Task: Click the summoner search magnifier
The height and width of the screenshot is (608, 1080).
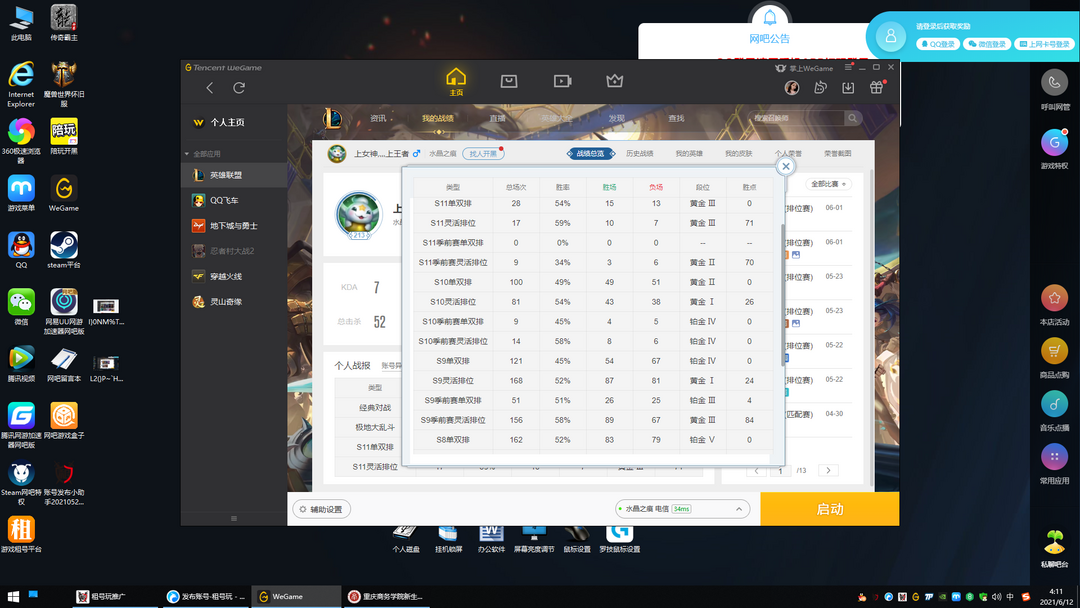Action: (853, 118)
